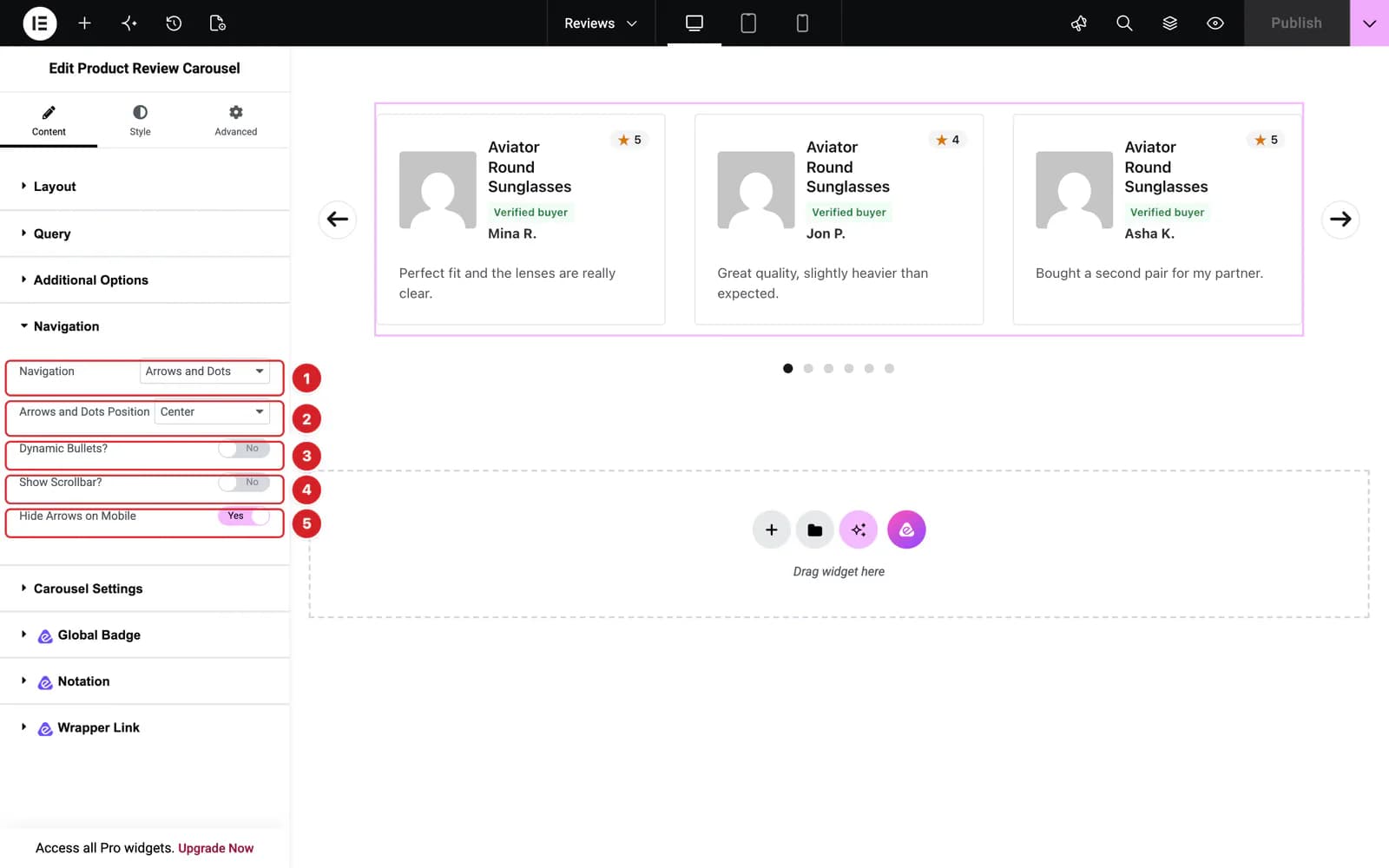Screen dimensions: 1389x868
Task: Click the Upgrade Now link
Action: coord(215,849)
